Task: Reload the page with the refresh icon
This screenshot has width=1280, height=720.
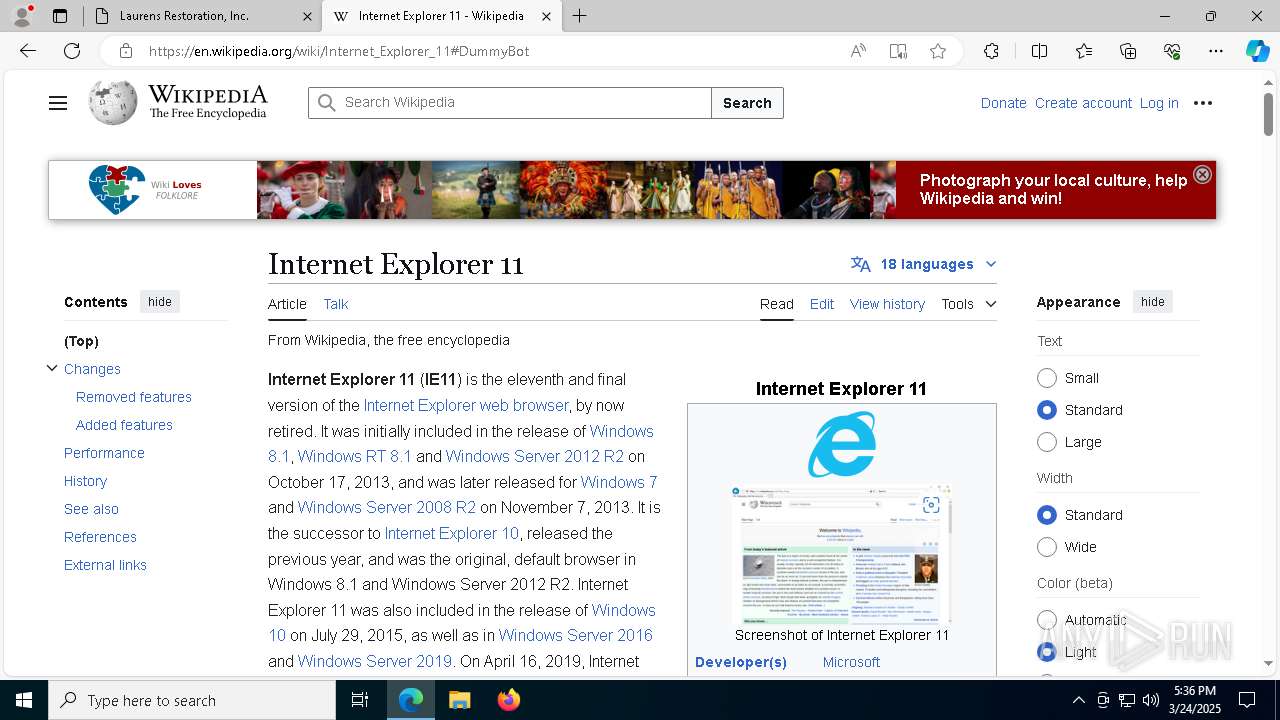Action: coord(72,51)
